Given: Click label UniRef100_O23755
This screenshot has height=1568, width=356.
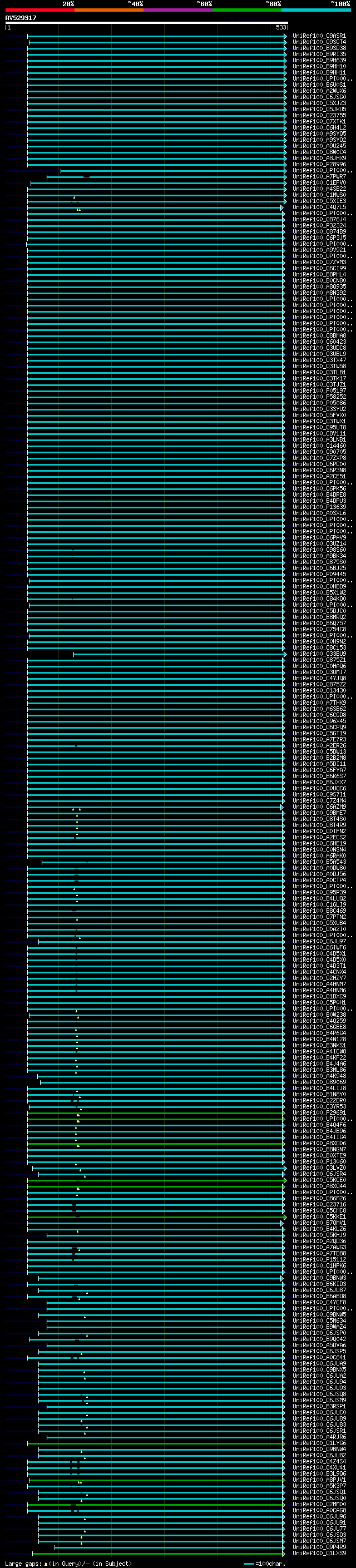Looking at the screenshot, I should click(x=319, y=115).
